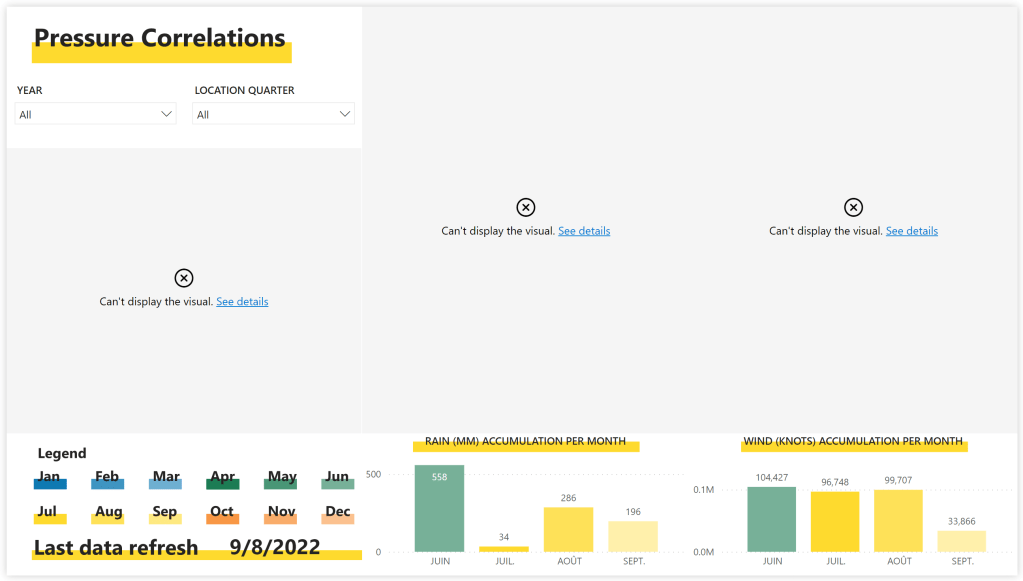The height and width of the screenshot is (581, 1023).
Task: Open the YEAR slicer dropdown
Action: coord(96,114)
